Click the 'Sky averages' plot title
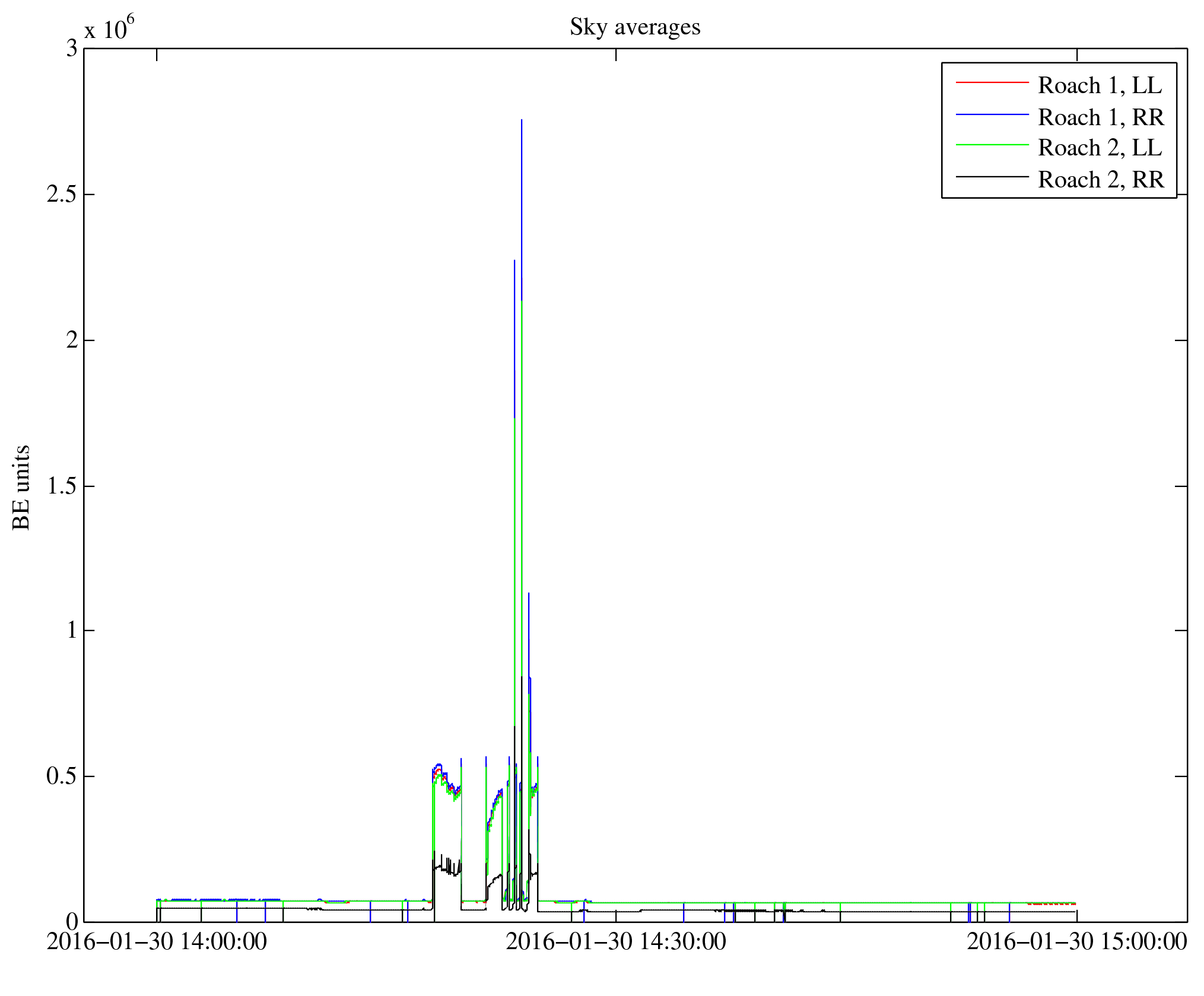The height and width of the screenshot is (996, 1204). click(x=635, y=27)
